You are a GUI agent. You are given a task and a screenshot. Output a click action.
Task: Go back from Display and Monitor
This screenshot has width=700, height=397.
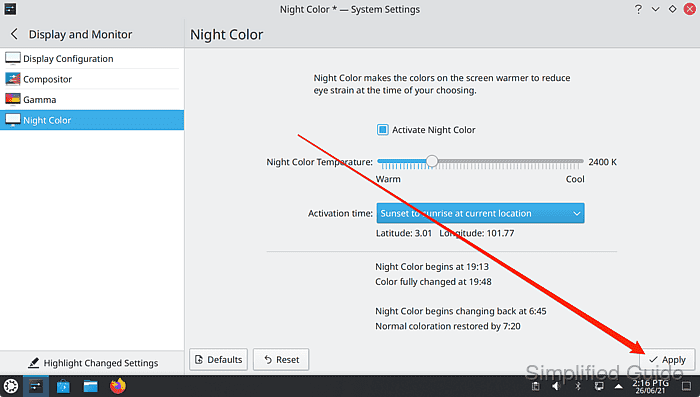[x=14, y=34]
